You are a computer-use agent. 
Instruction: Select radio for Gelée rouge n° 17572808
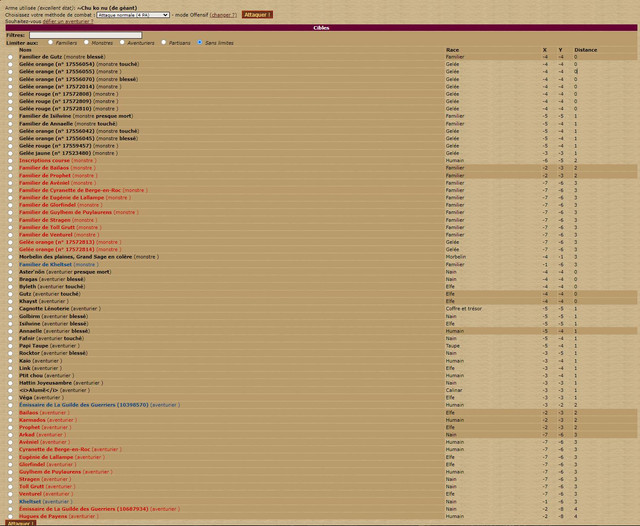coord(10,94)
